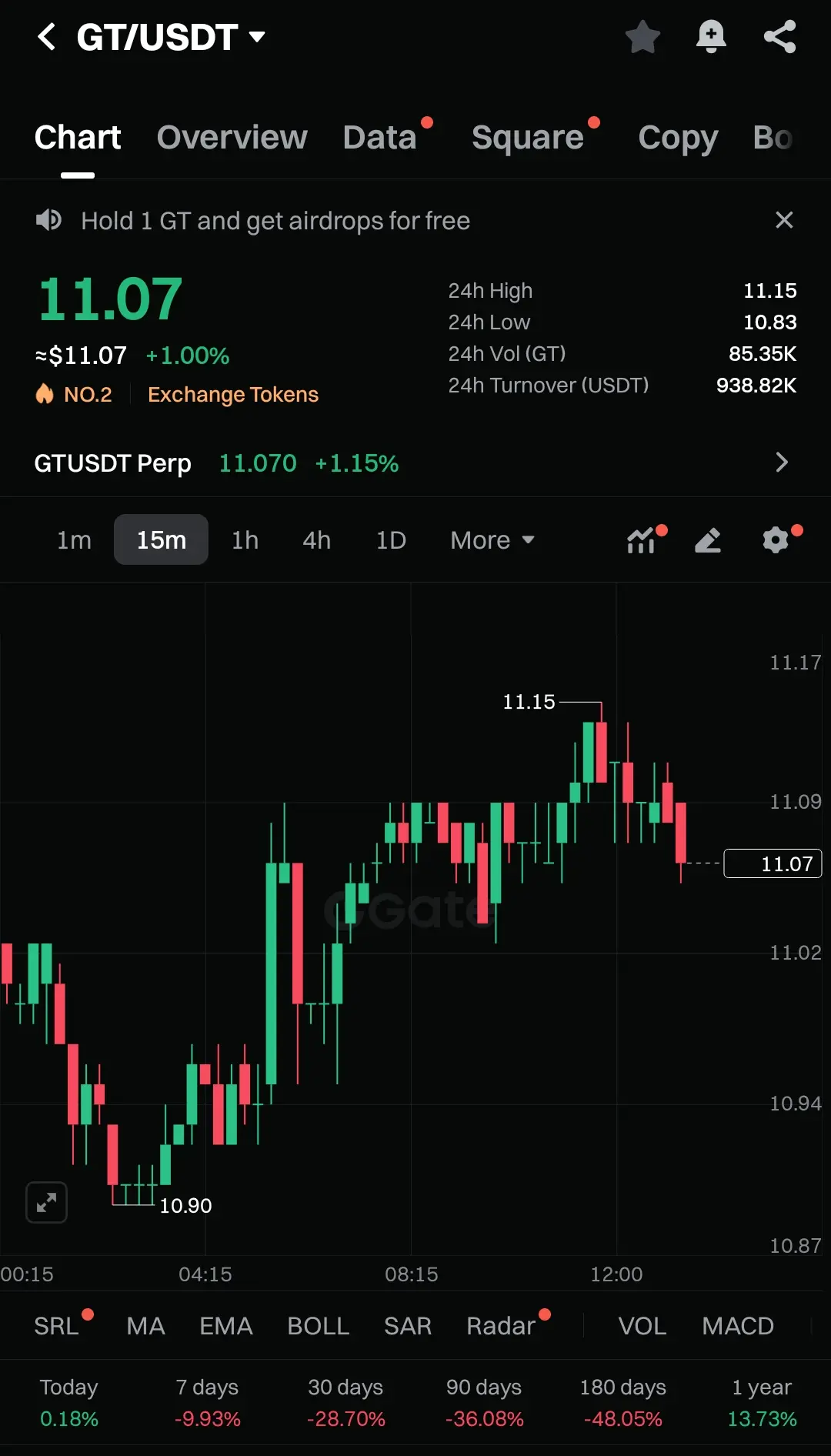The height and width of the screenshot is (1456, 831).
Task: Toggle the EMA indicator
Action: pyautogui.click(x=225, y=1326)
